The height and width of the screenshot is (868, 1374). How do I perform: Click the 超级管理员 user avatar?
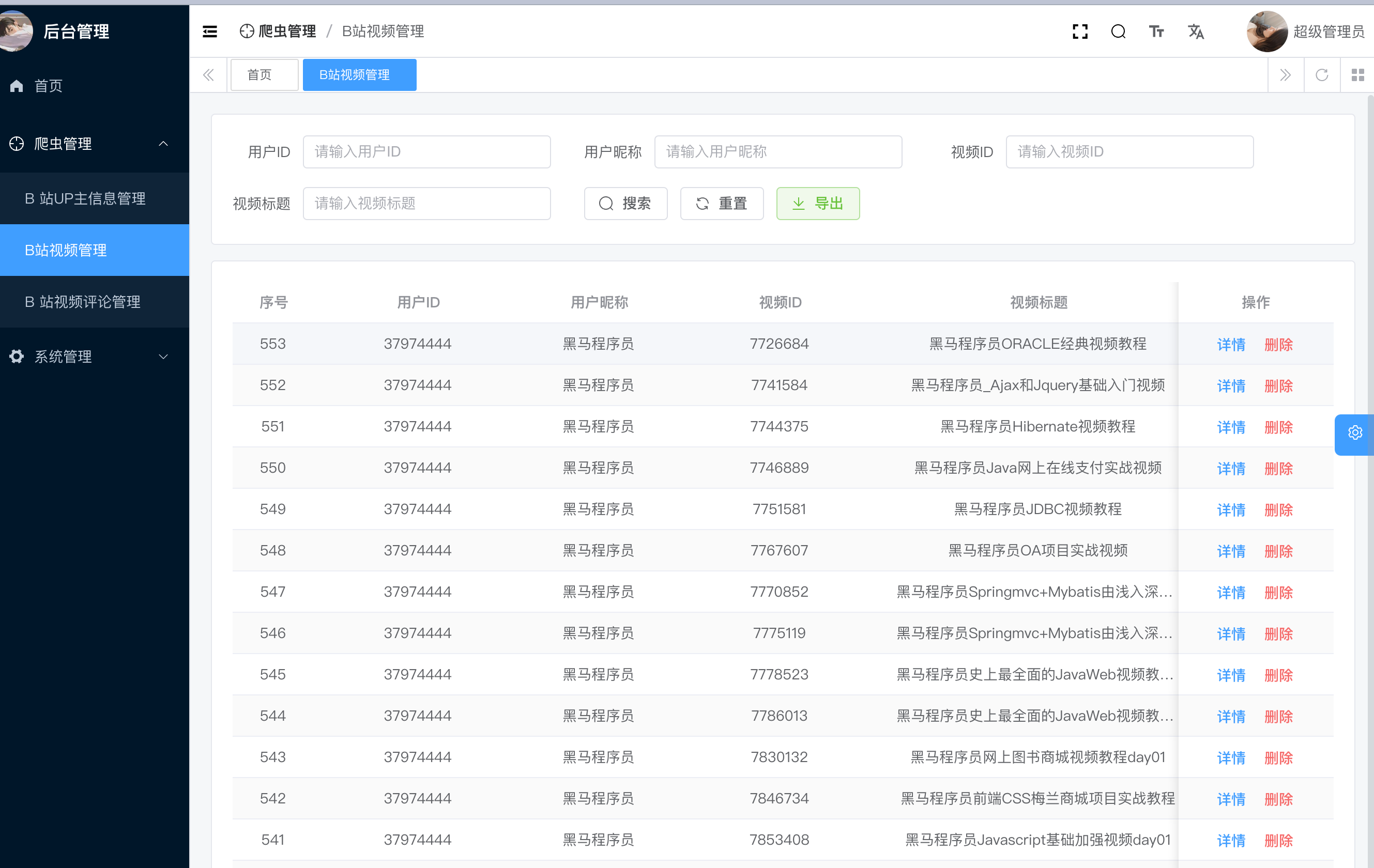pos(1266,32)
